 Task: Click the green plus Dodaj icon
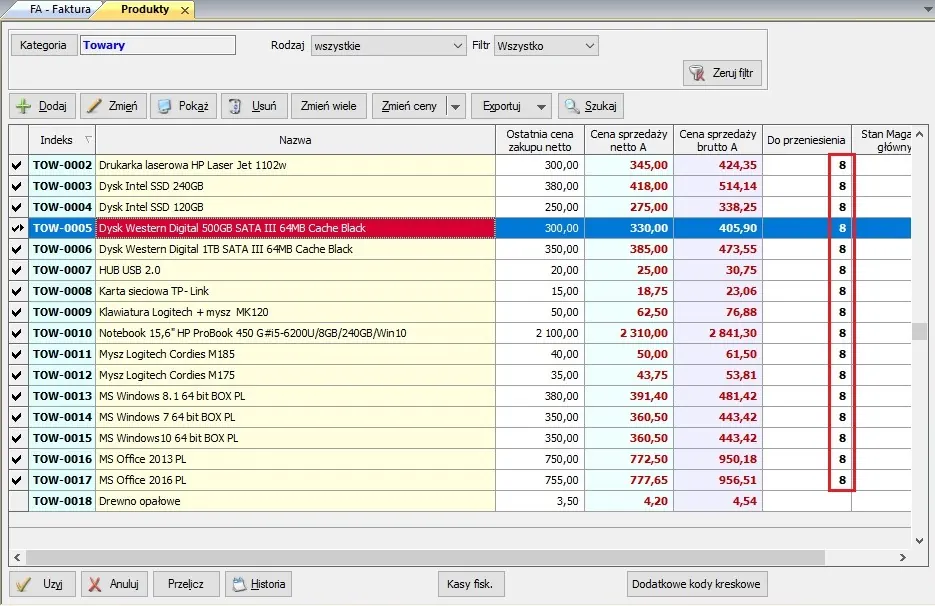click(x=24, y=106)
